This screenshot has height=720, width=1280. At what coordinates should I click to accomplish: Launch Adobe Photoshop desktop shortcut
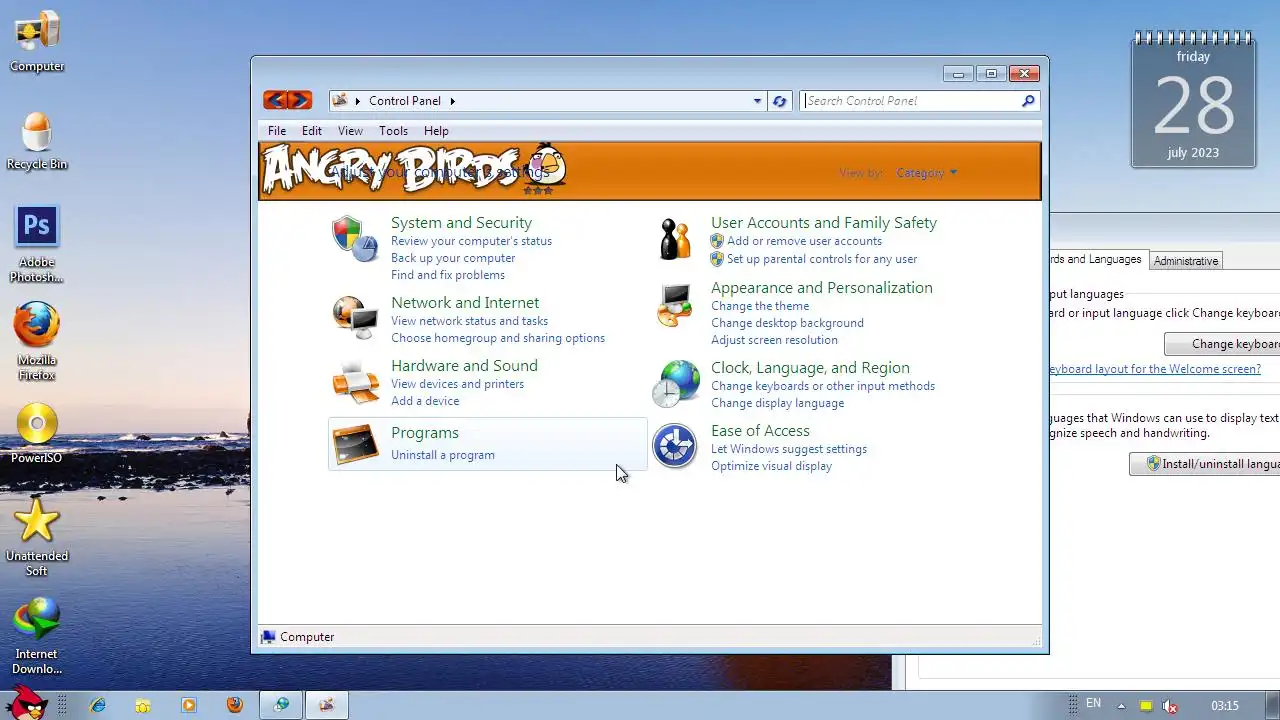[x=37, y=245]
